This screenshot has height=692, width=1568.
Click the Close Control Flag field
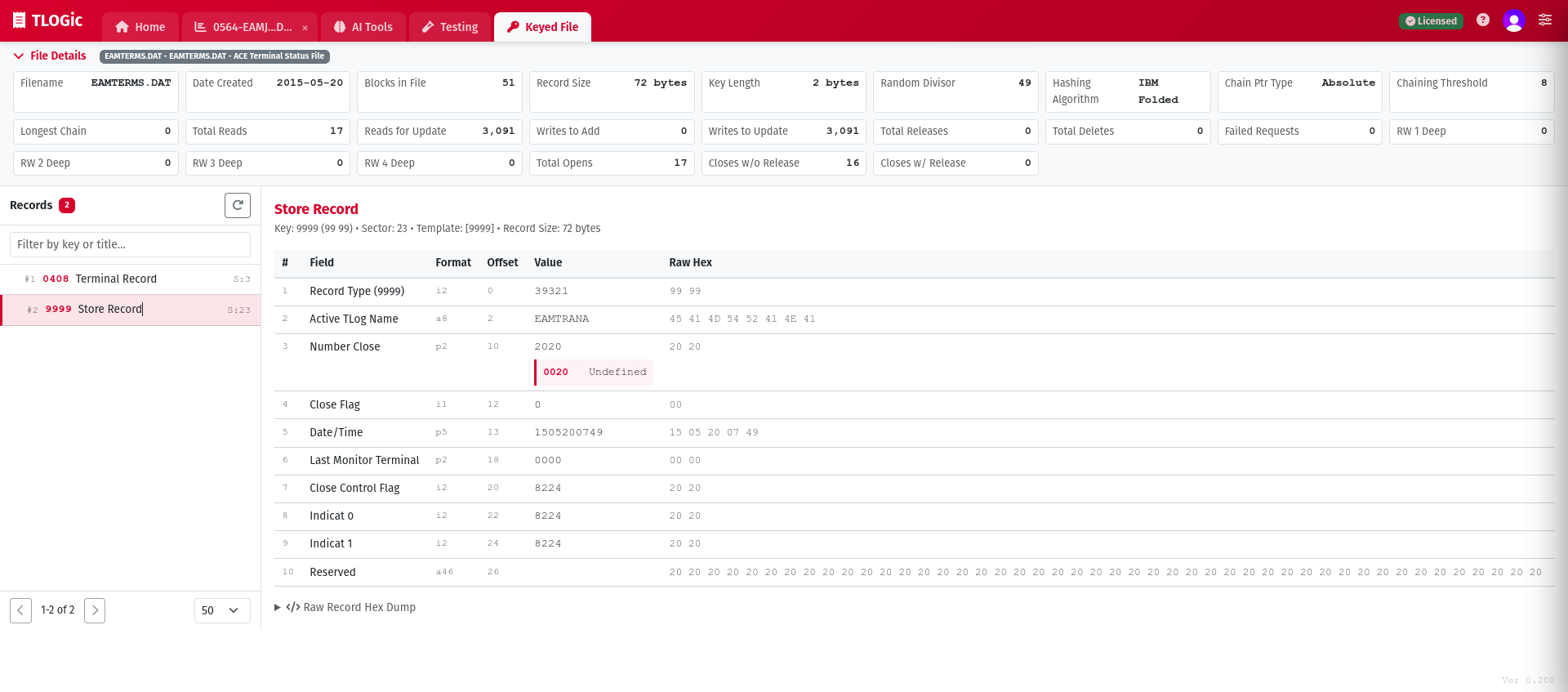pos(354,489)
